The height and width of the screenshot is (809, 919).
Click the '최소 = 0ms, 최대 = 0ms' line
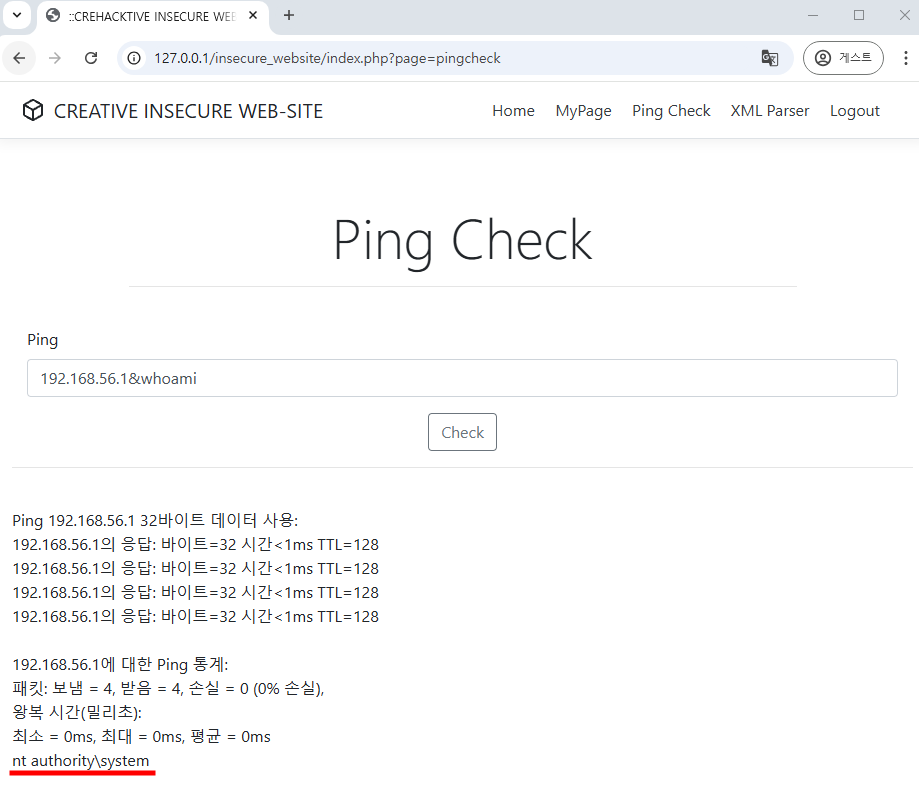click(141, 736)
